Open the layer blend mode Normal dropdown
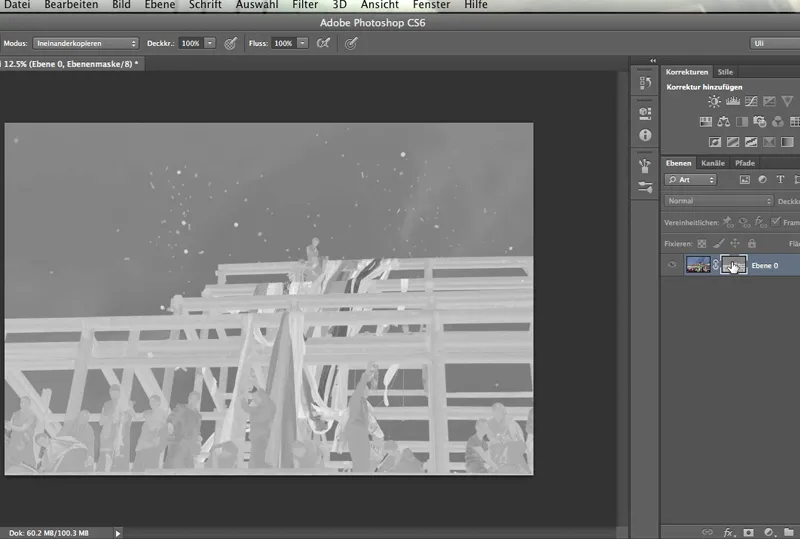This screenshot has height=539, width=800. pos(719,201)
